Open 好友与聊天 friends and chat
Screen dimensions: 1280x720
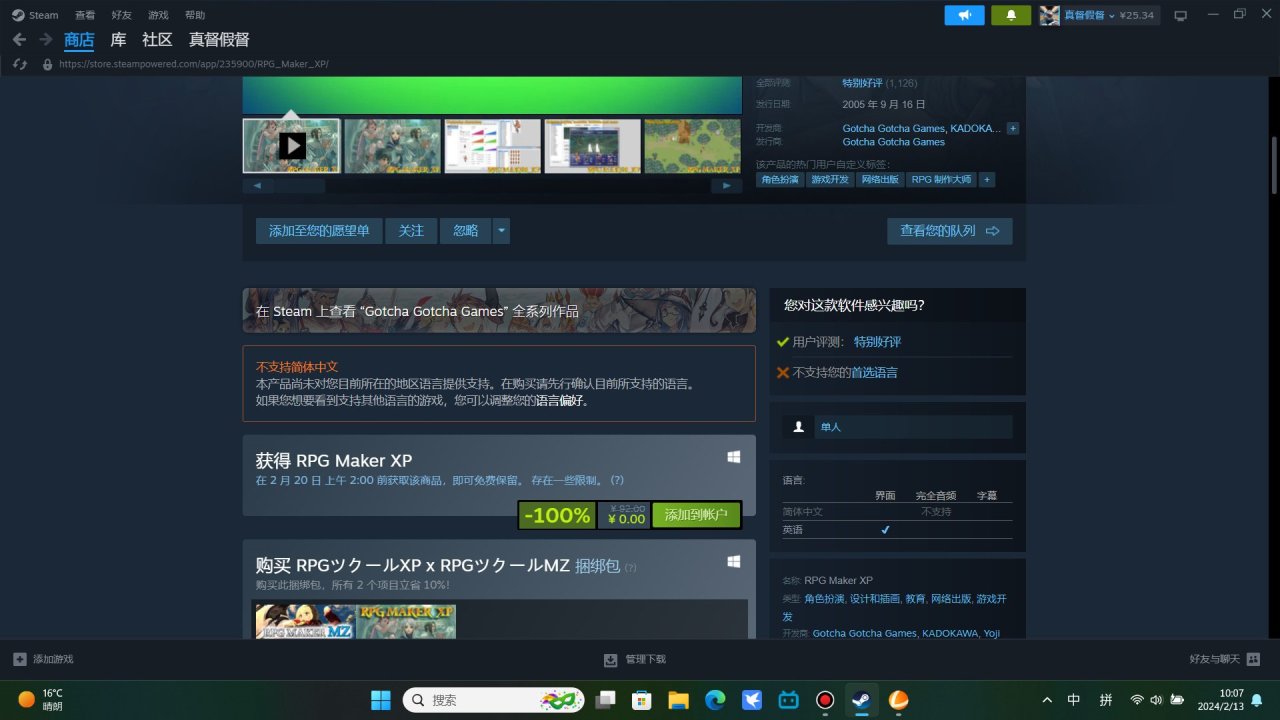click(1224, 659)
